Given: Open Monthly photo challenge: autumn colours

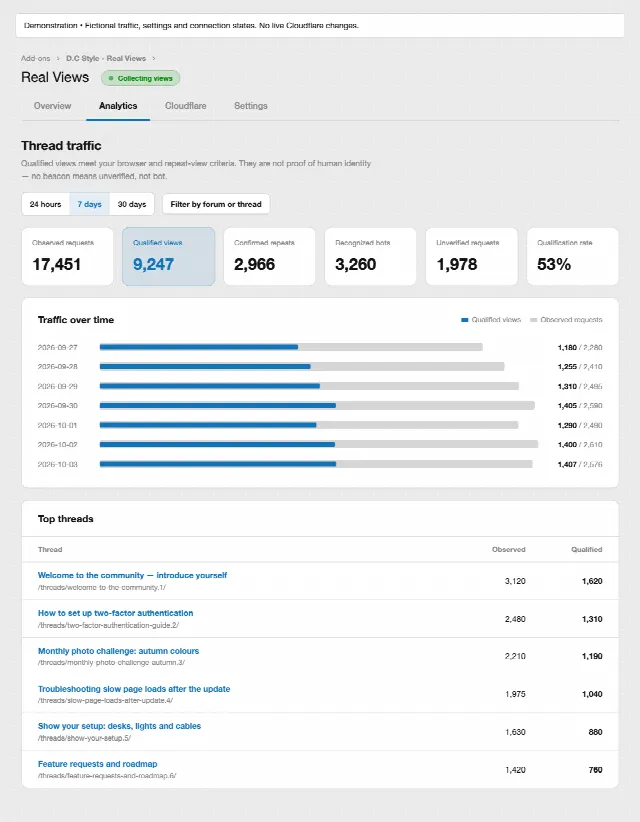Looking at the screenshot, I should 118,651.
